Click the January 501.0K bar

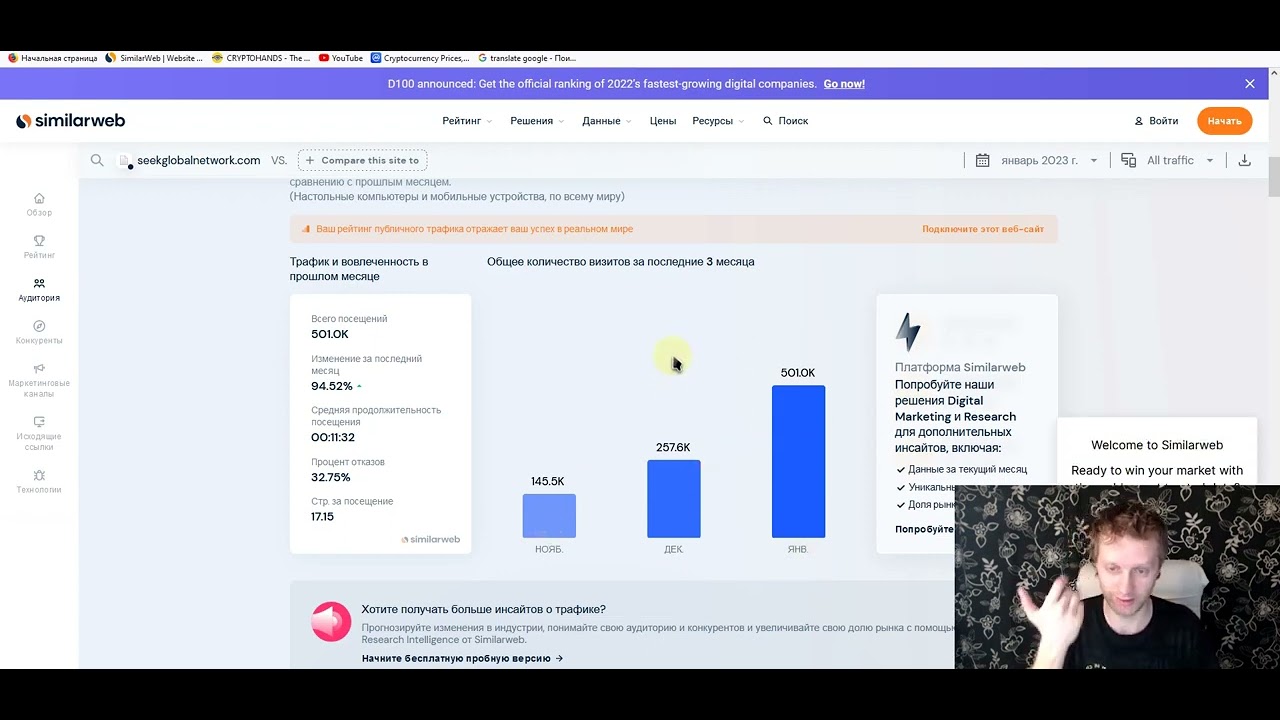point(798,462)
